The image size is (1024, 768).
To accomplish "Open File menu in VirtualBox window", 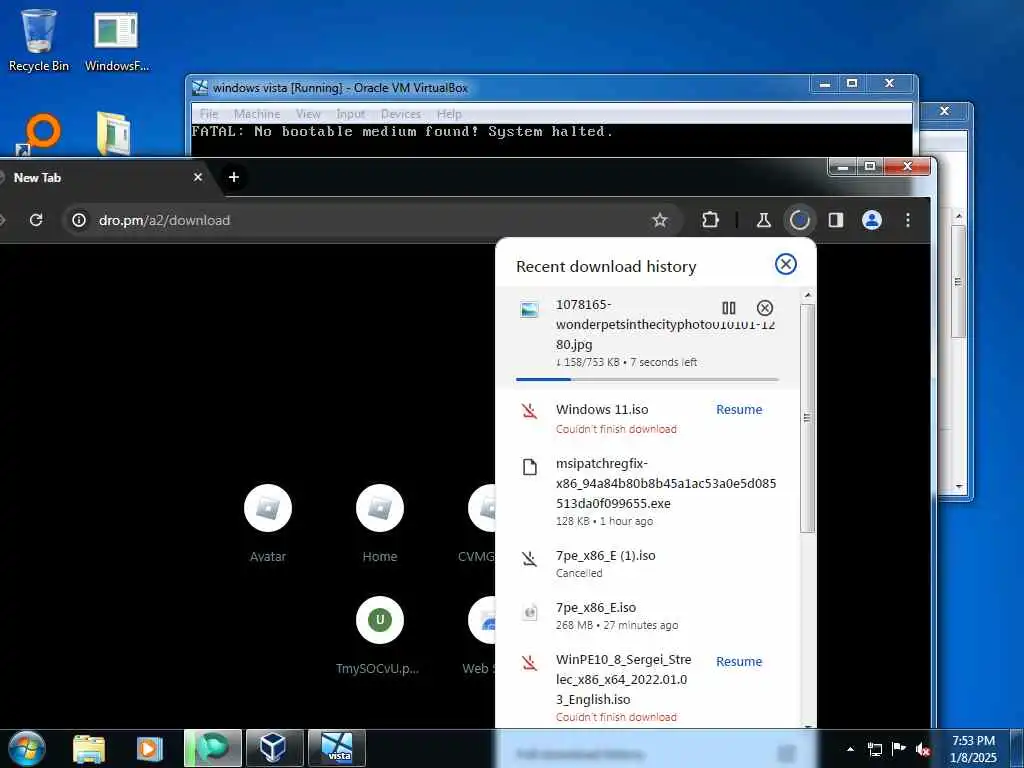I will pos(209,114).
